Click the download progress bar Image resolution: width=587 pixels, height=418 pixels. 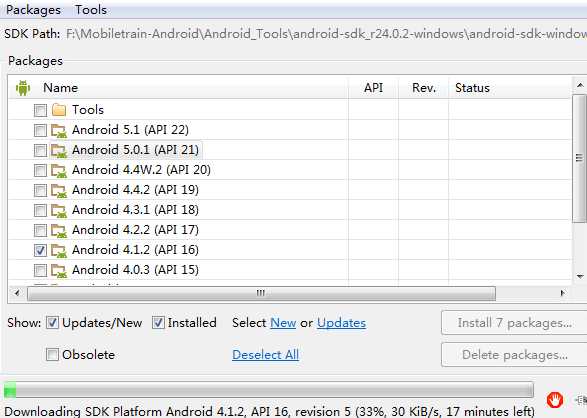[268, 390]
